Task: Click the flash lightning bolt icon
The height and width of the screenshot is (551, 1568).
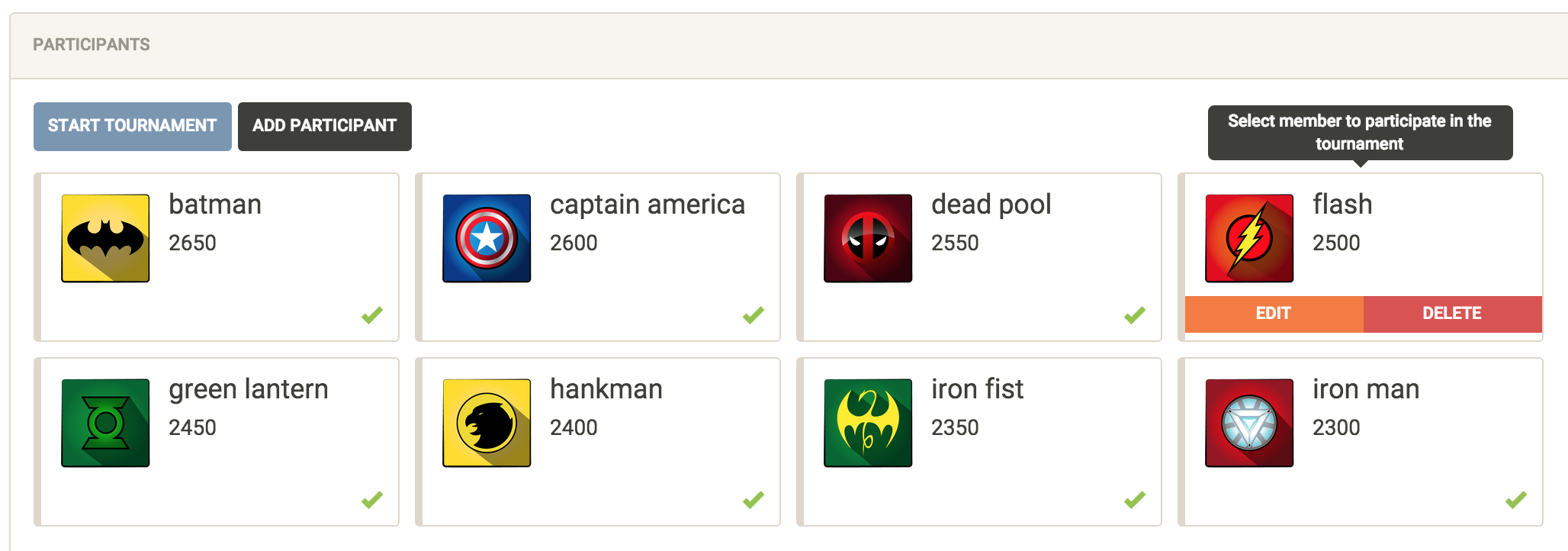Action: click(1249, 238)
